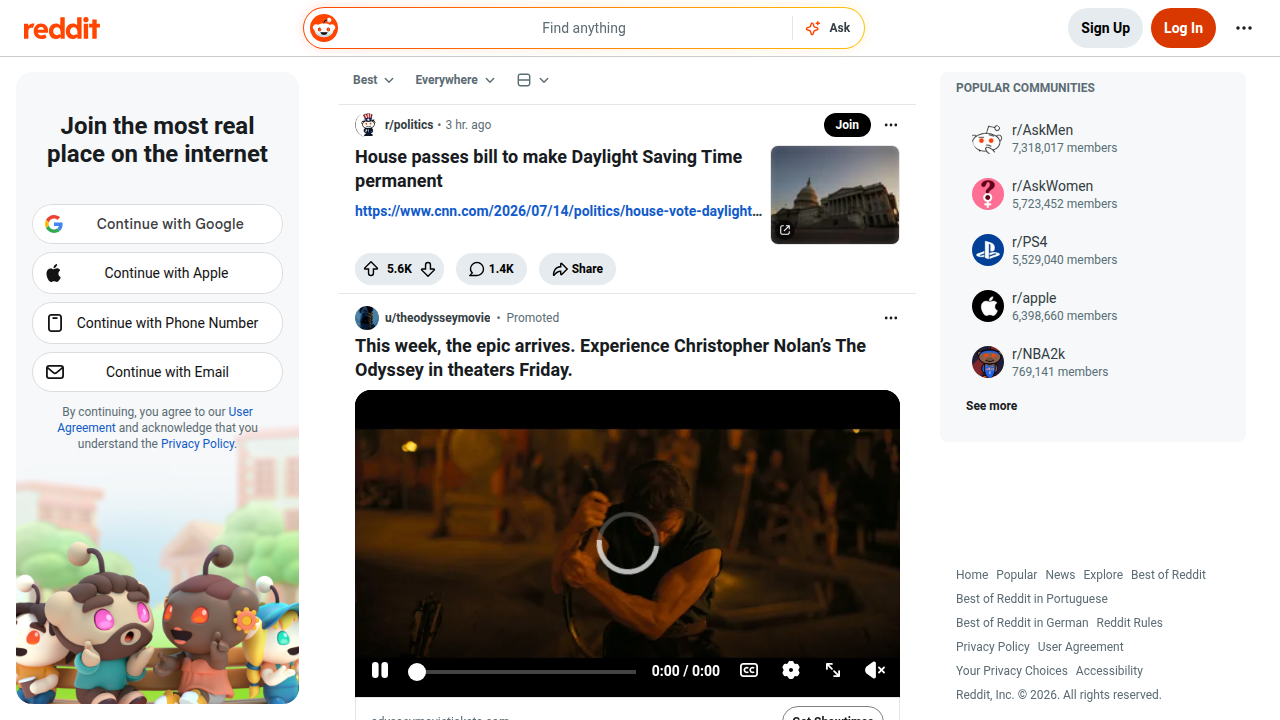Image resolution: width=1280 pixels, height=720 pixels.
Task: Downvote the Daylight Saving Time post
Action: (428, 269)
